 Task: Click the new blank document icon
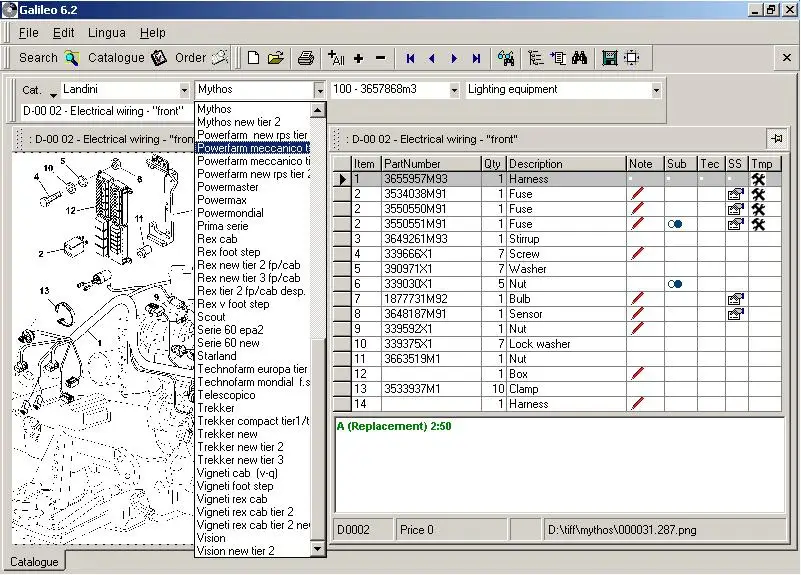click(x=253, y=58)
